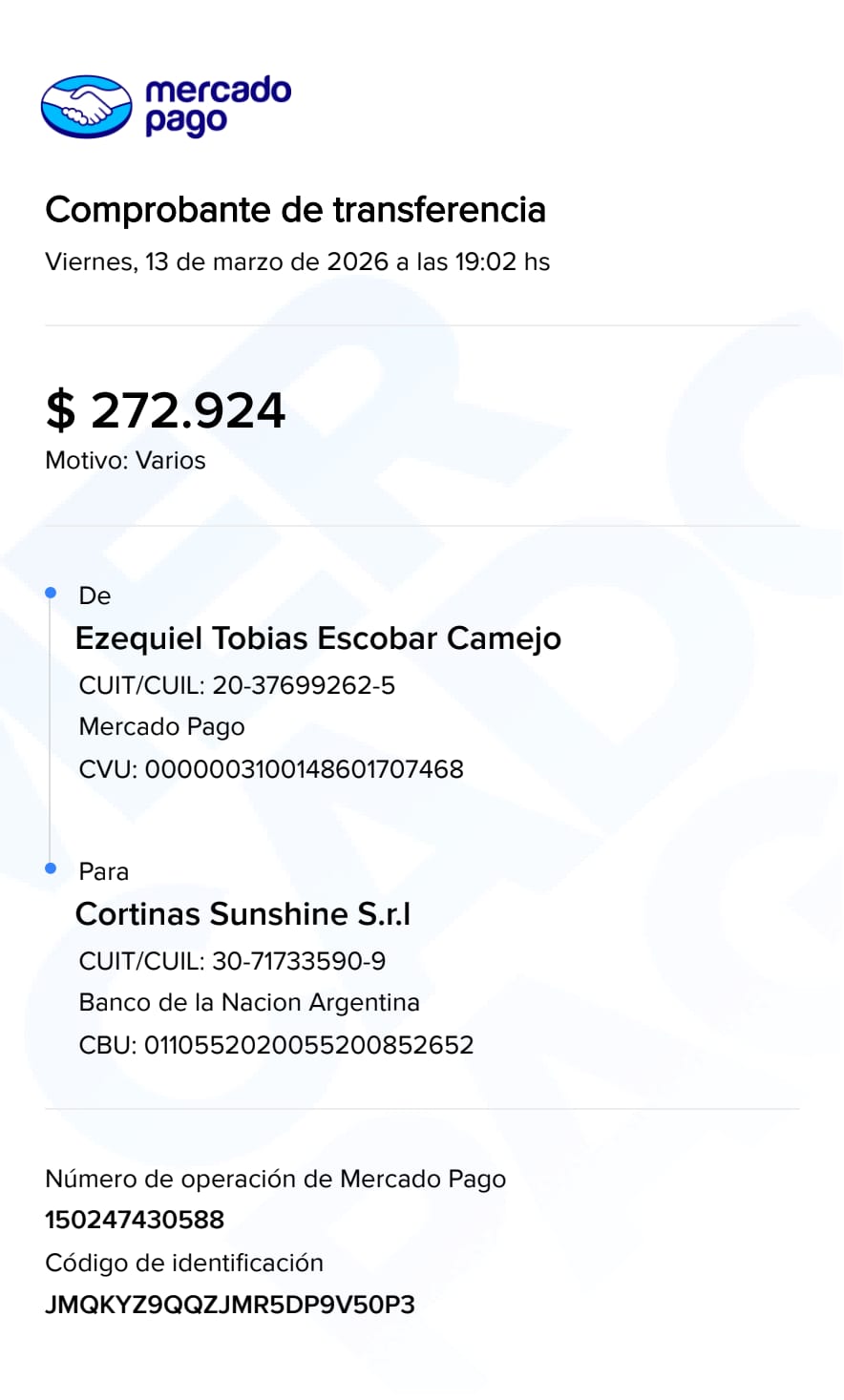Image resolution: width=844 pixels, height=1400 pixels.
Task: Click the Mercado Pago handshake logo
Action: (x=86, y=106)
